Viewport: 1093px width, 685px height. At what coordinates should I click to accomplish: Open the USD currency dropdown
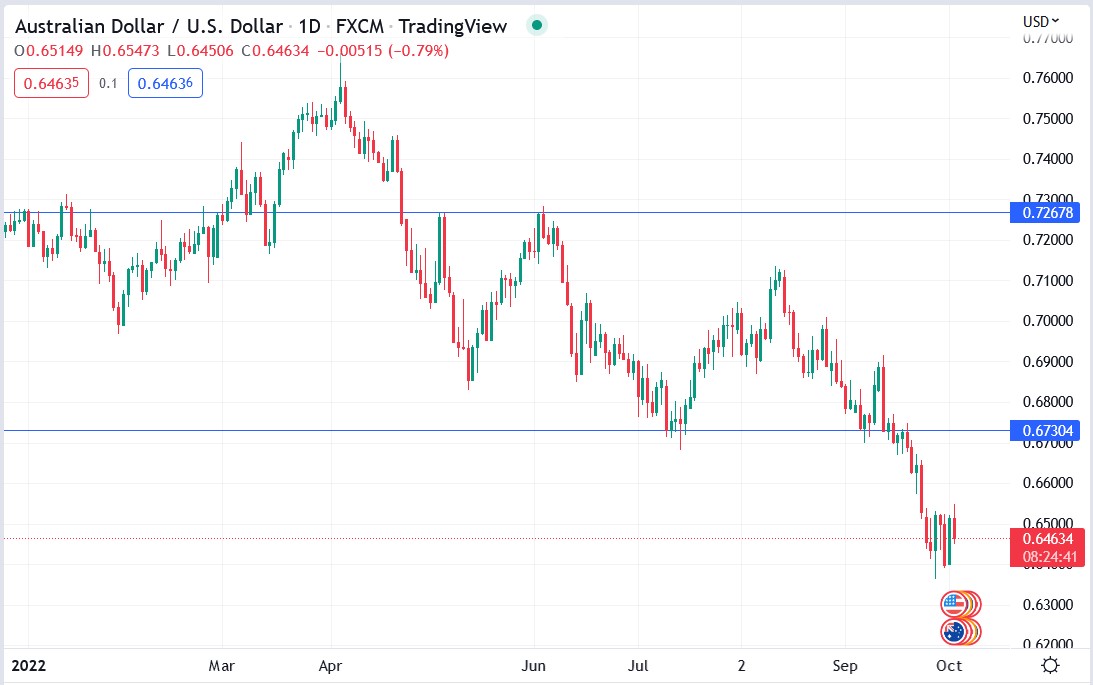[x=1040, y=19]
